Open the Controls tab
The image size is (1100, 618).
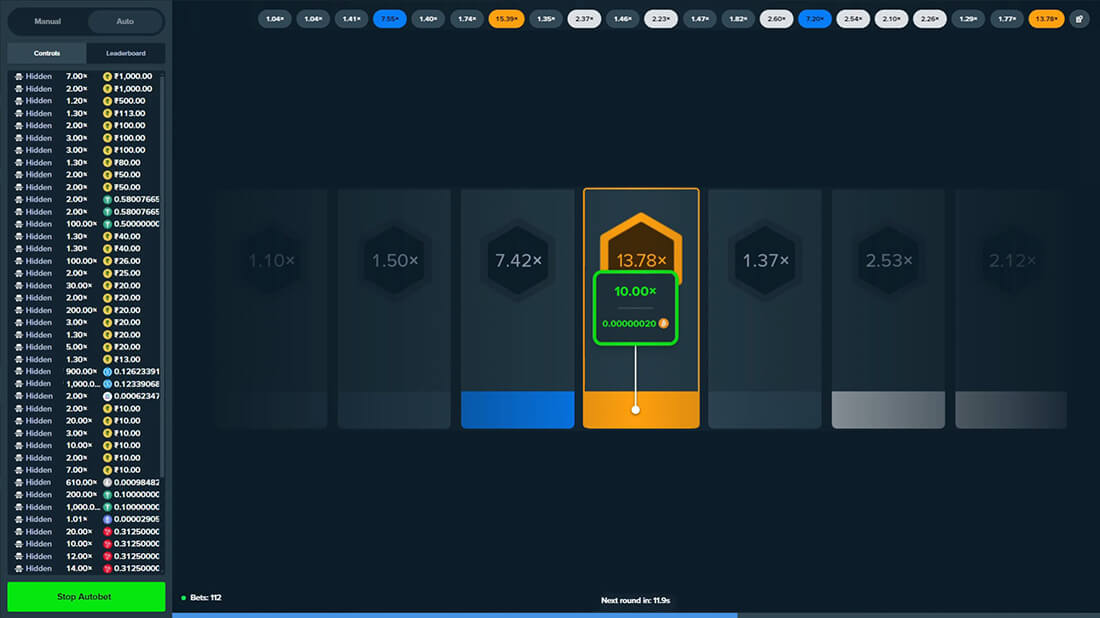[x=47, y=53]
